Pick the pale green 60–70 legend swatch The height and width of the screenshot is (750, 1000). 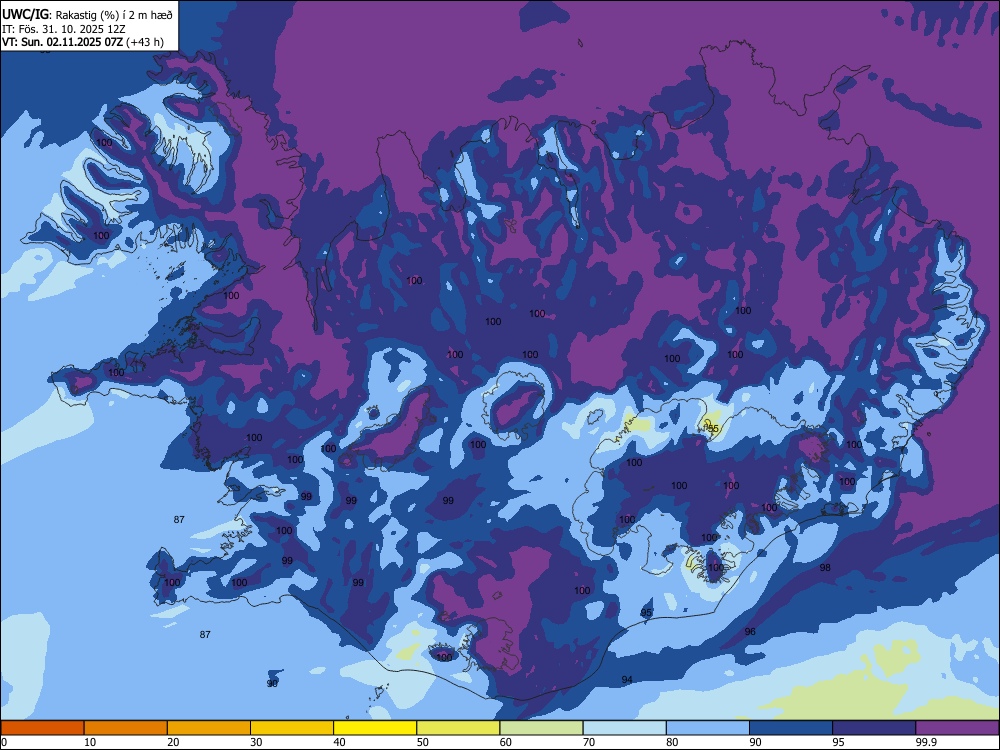click(541, 728)
